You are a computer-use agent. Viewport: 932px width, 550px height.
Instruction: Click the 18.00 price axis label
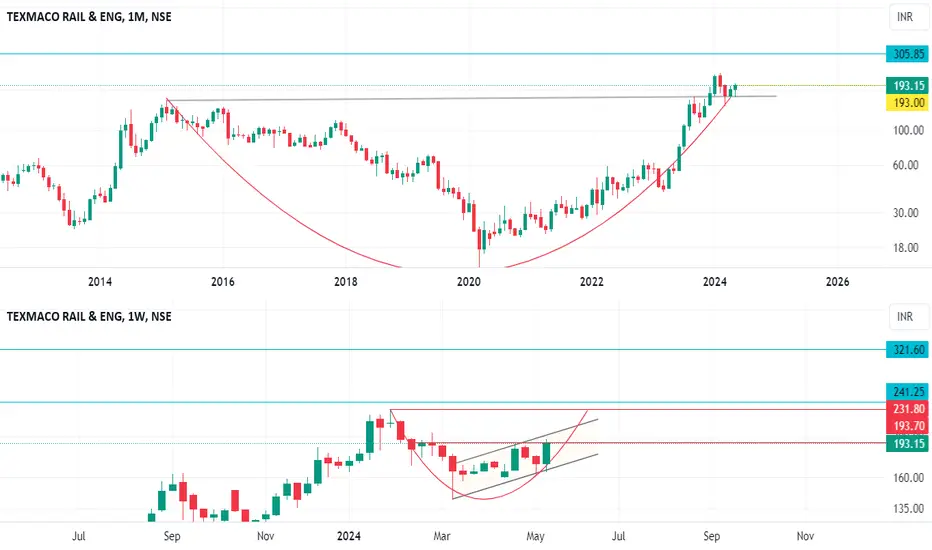906,247
